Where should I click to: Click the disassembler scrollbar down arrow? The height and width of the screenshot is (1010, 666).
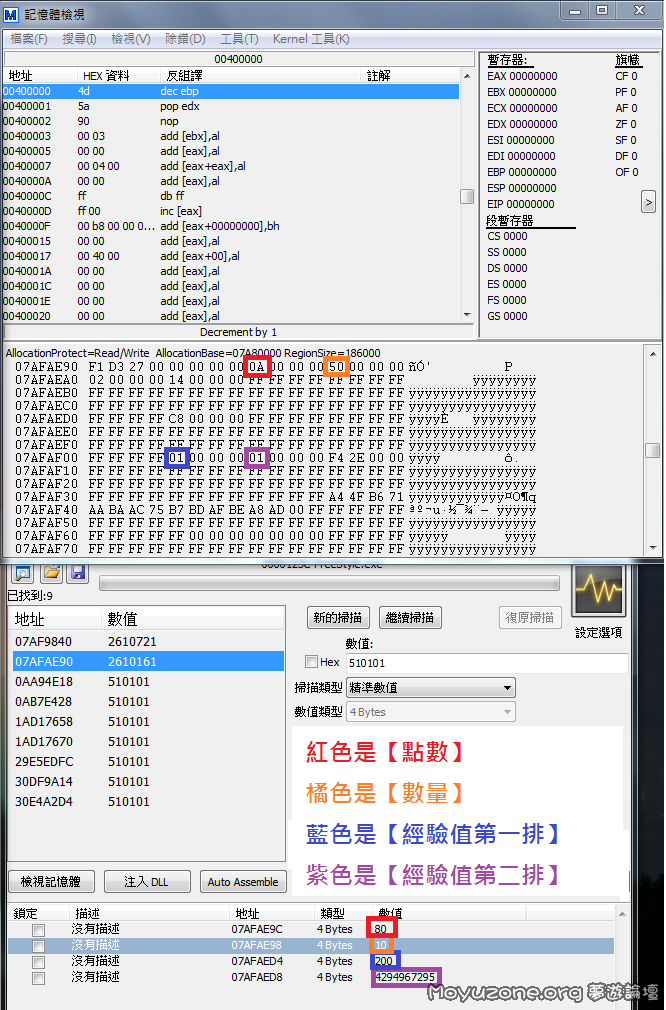[x=467, y=314]
